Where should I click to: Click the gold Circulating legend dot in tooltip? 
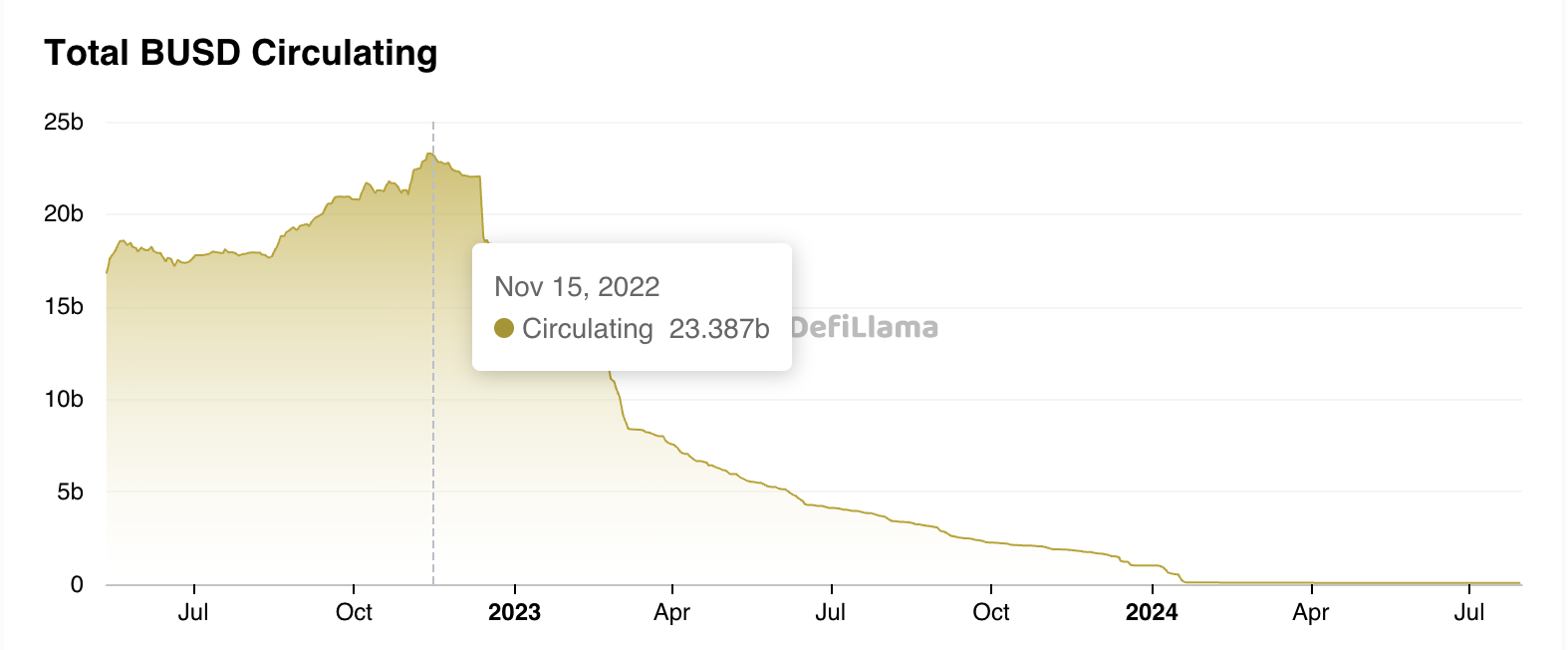(504, 328)
